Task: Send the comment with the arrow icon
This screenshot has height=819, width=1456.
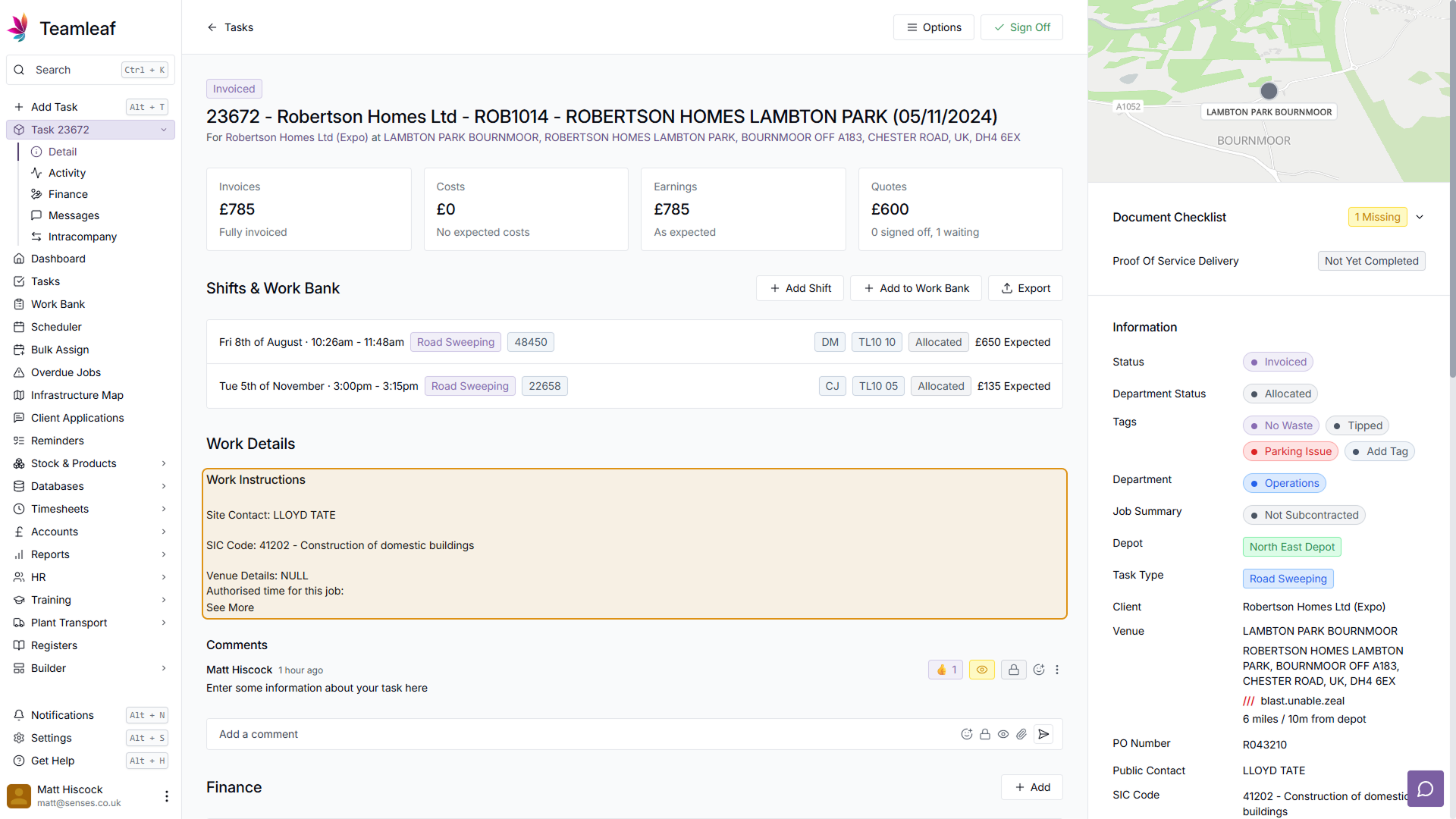Action: point(1043,734)
